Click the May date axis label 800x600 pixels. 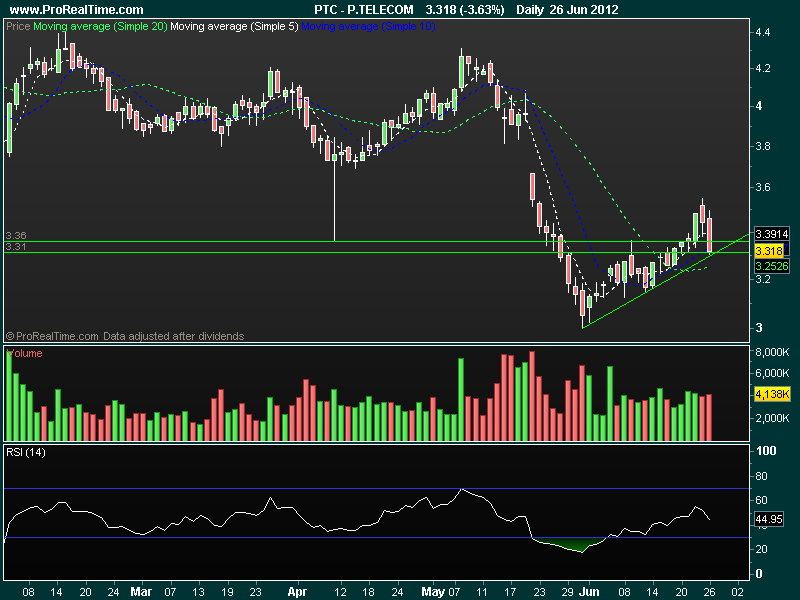(x=433, y=592)
